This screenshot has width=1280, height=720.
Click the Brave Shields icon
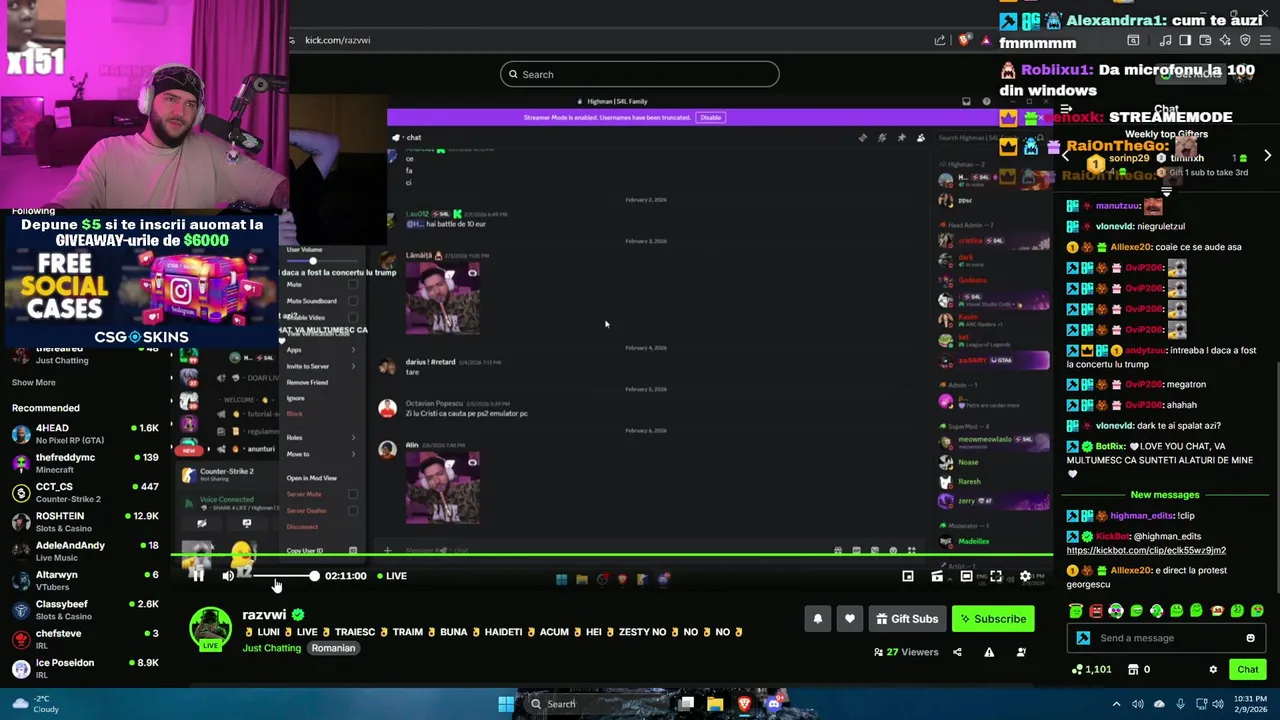[x=964, y=40]
